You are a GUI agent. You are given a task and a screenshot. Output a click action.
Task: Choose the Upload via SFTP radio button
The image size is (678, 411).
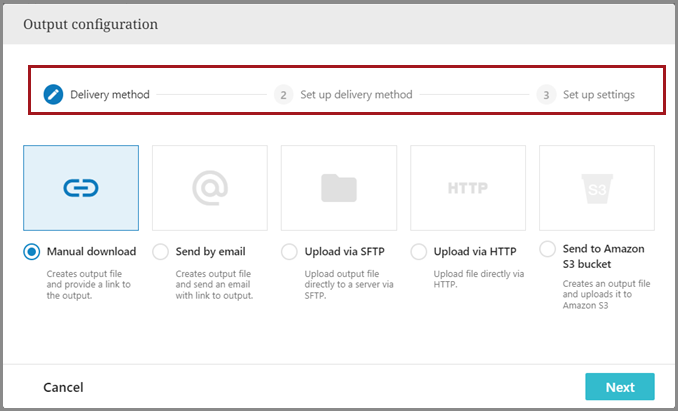(x=290, y=252)
